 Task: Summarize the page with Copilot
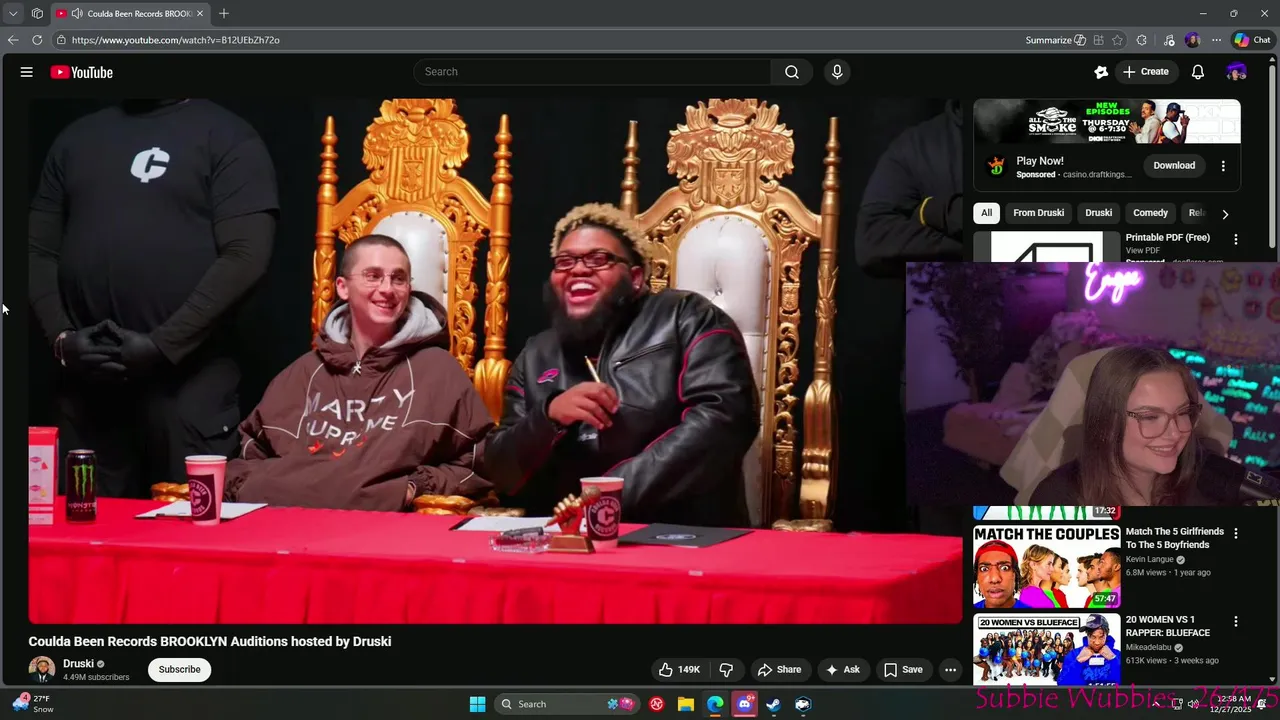[x=1055, y=40]
